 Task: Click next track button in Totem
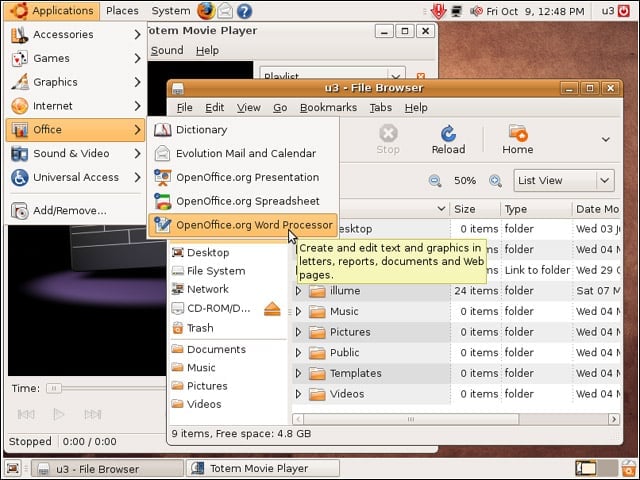click(93, 415)
